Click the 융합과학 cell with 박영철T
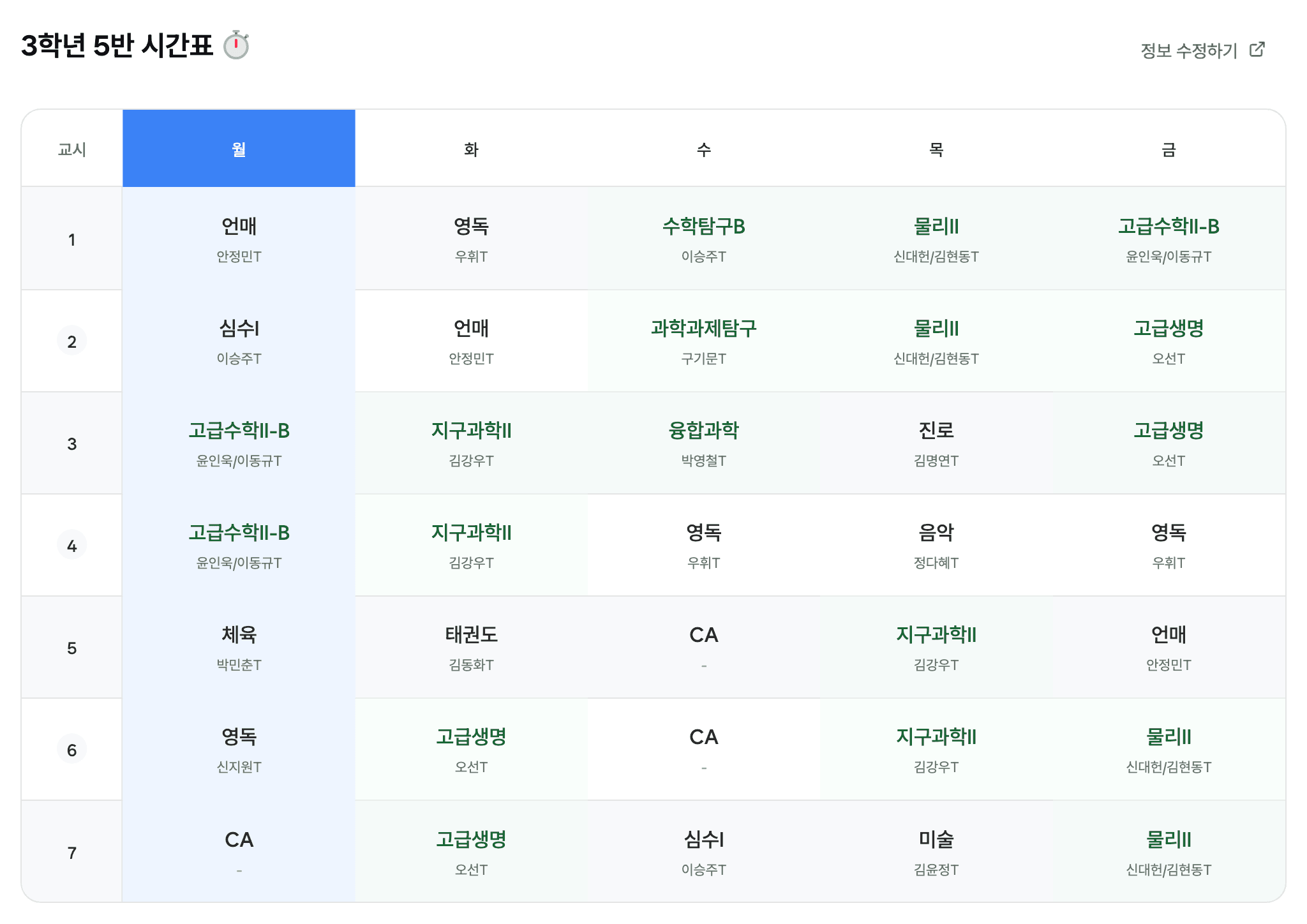Image resolution: width=1307 pixels, height=924 pixels. [x=703, y=443]
